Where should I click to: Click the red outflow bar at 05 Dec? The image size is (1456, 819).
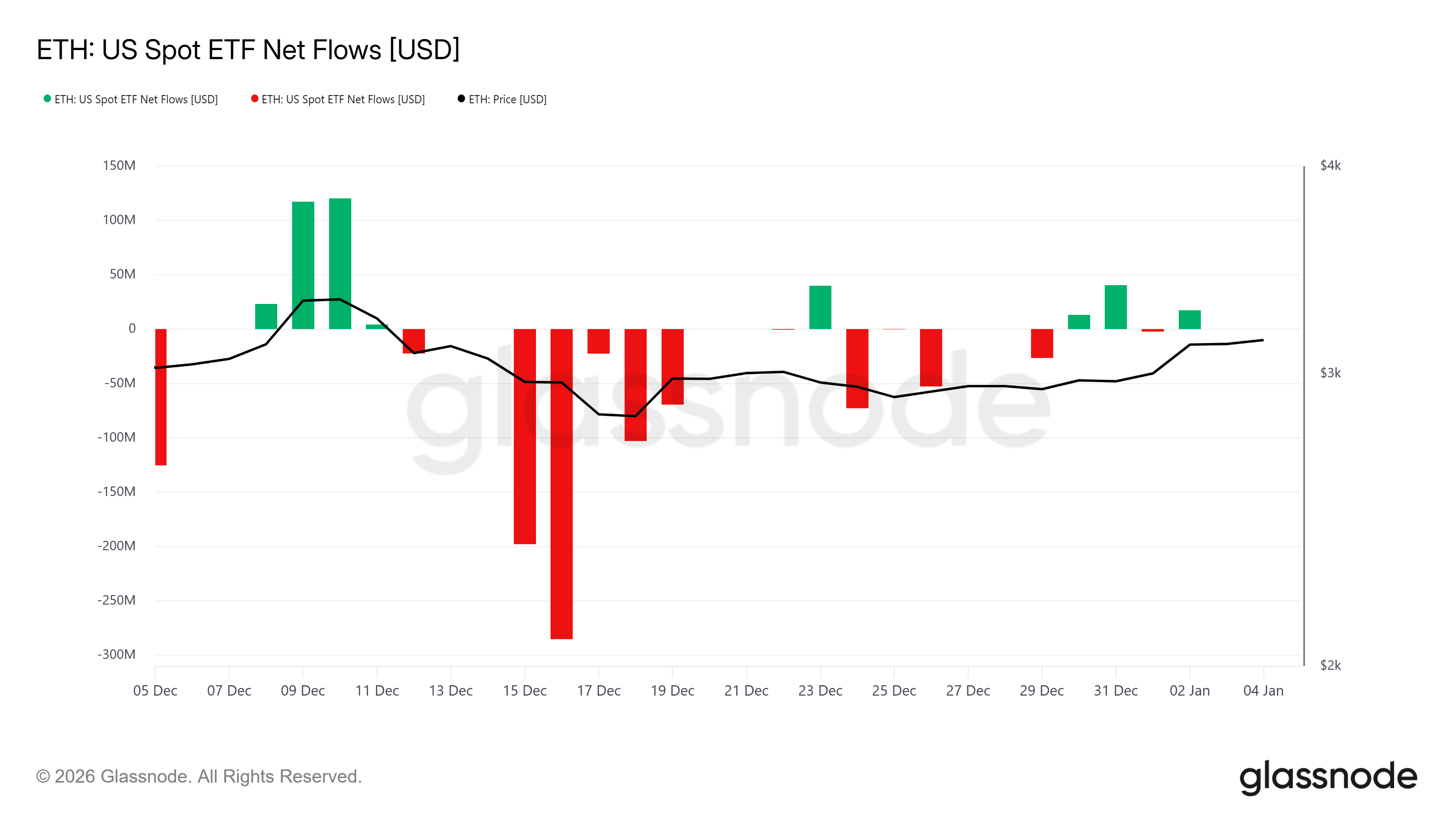point(161,397)
